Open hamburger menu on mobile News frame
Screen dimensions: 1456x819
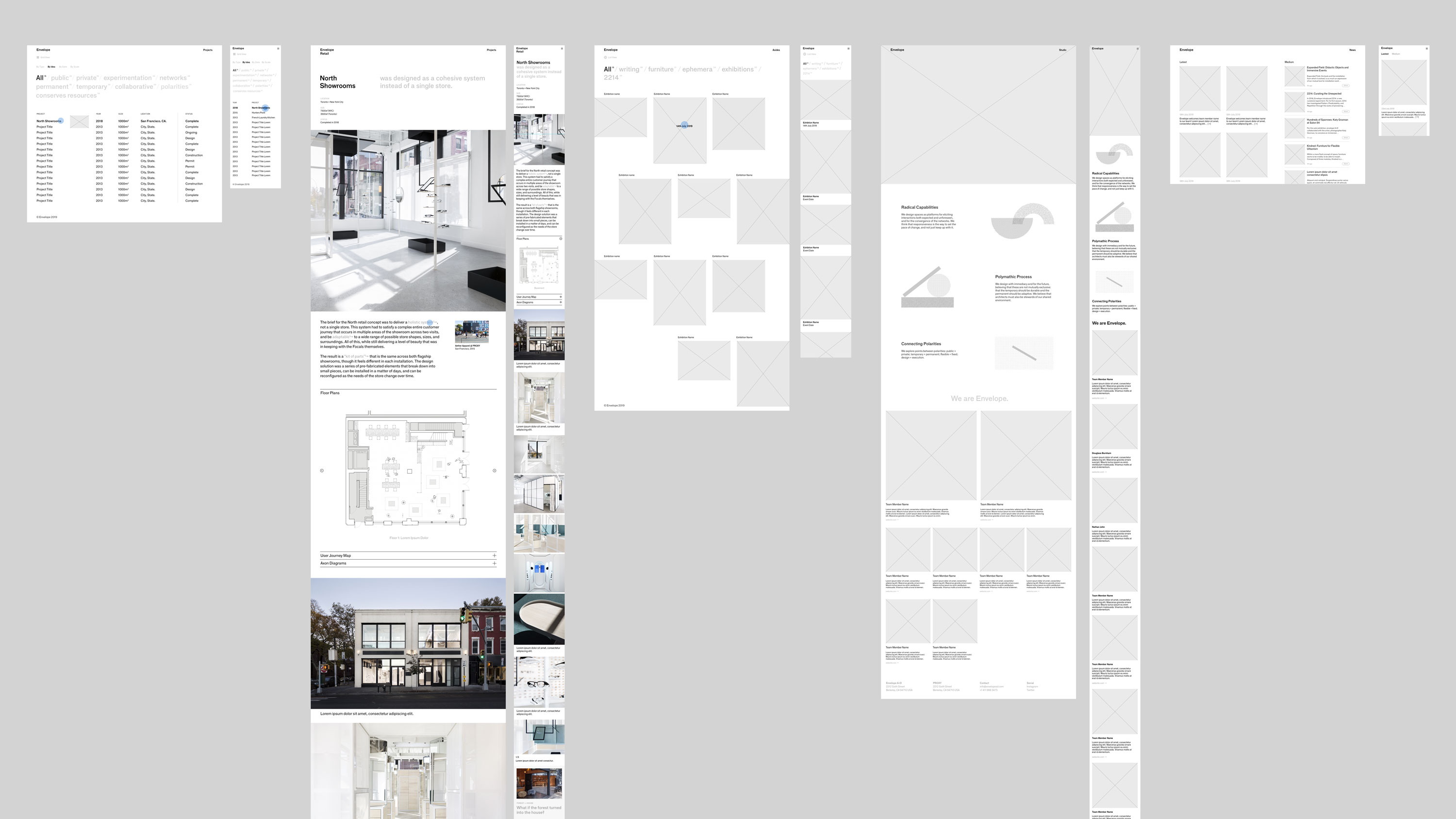[x=1426, y=49]
